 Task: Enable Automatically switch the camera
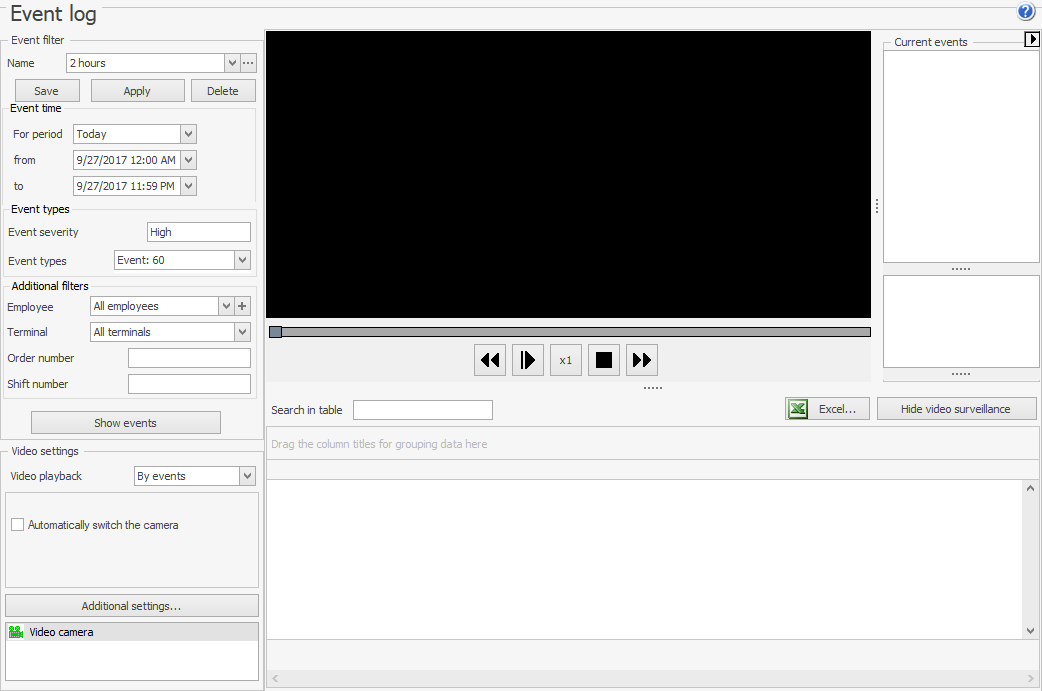18,525
